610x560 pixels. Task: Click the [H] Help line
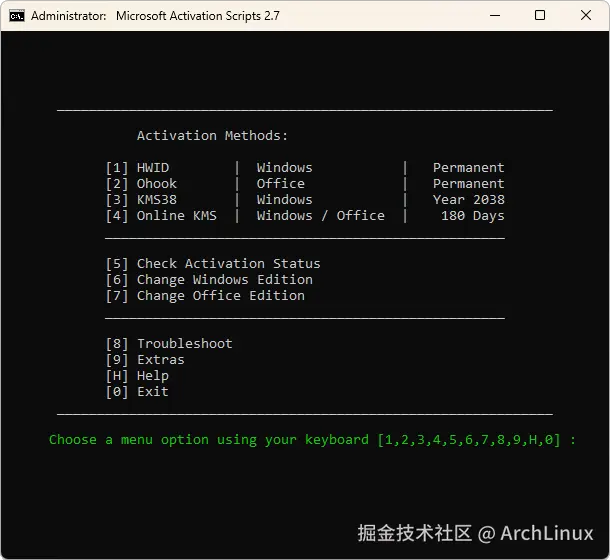pos(137,376)
